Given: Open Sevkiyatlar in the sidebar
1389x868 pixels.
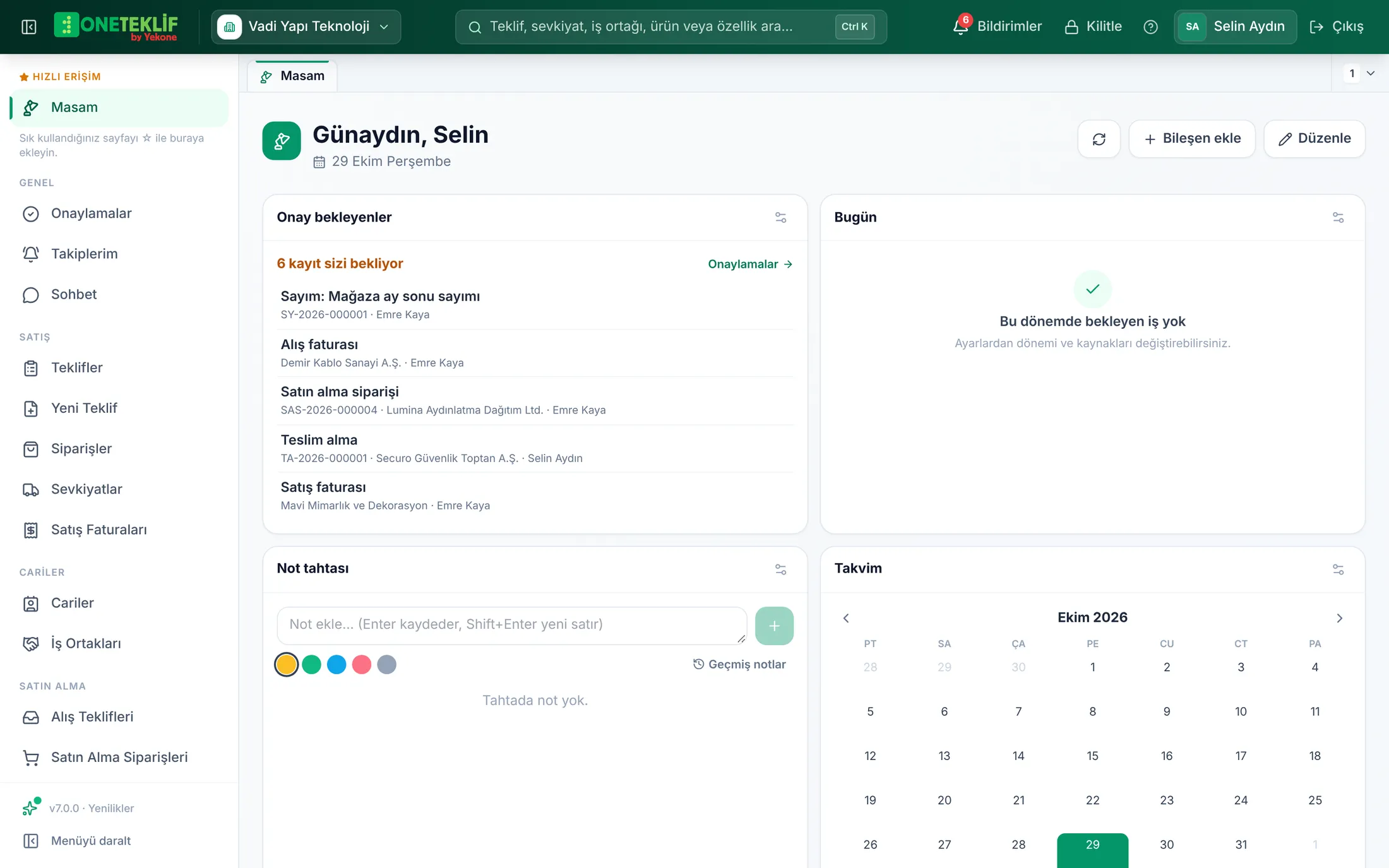Looking at the screenshot, I should click(x=119, y=489).
